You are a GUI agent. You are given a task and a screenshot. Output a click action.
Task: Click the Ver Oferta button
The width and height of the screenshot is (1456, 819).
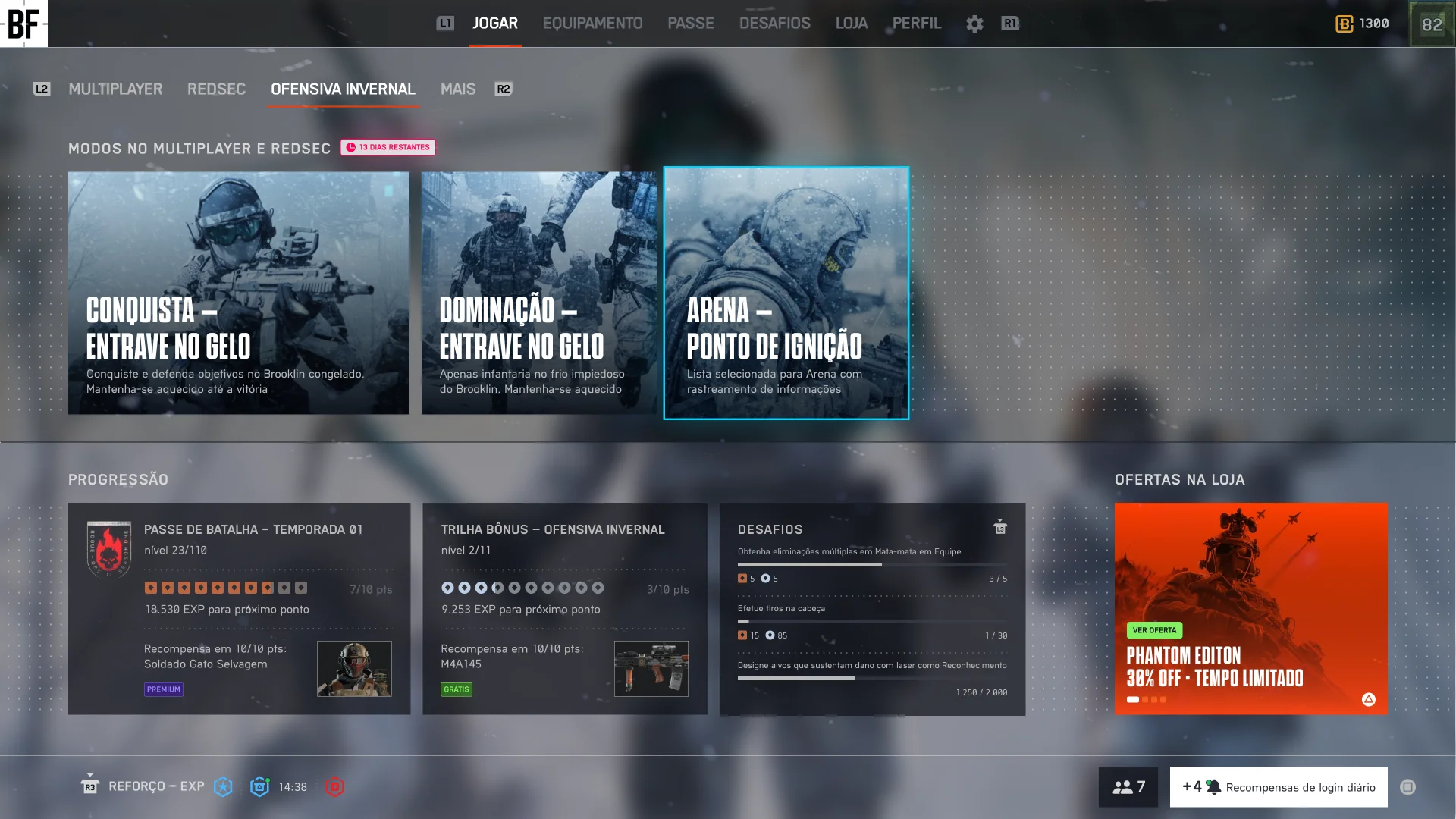[1154, 630]
